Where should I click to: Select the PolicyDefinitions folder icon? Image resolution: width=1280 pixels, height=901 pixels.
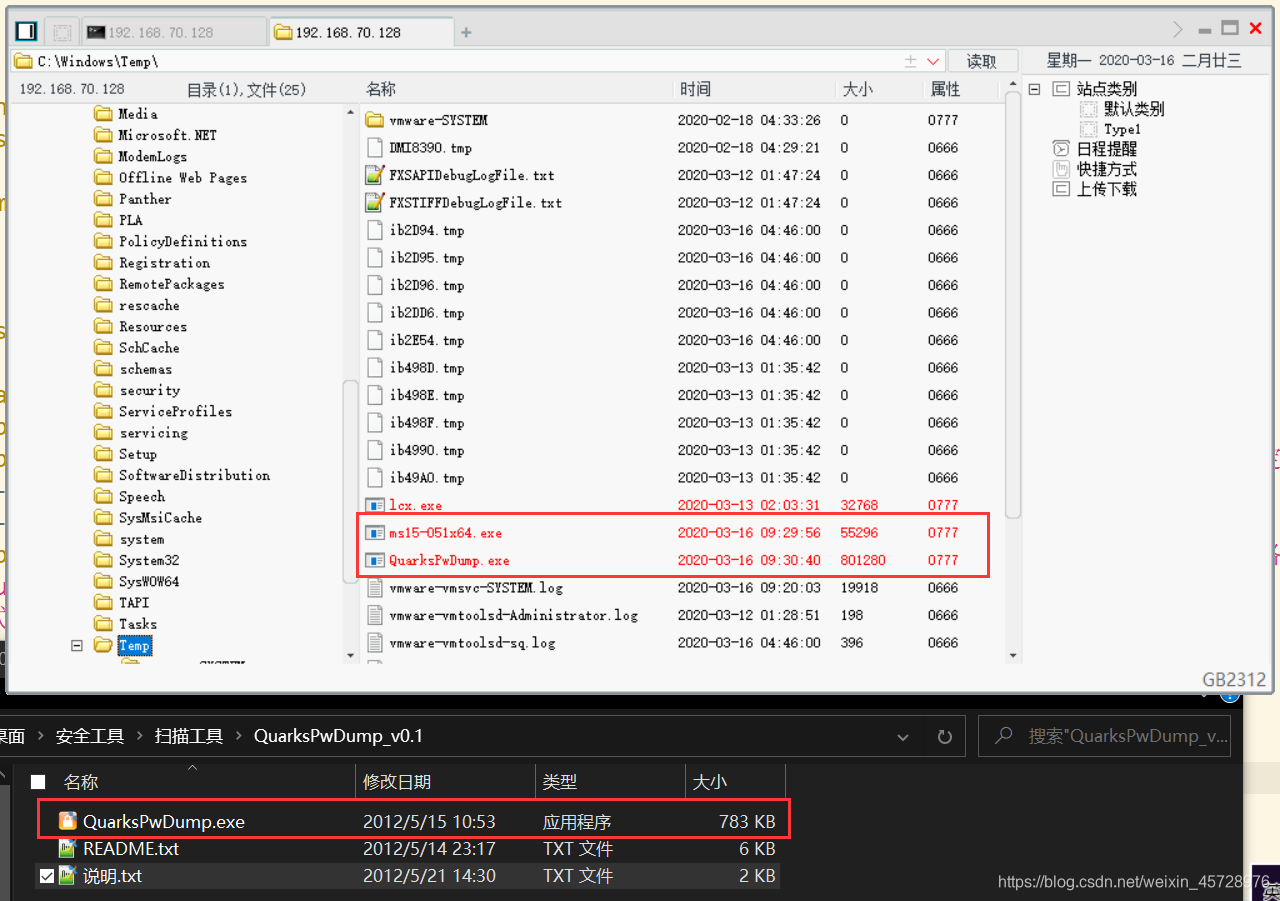(103, 241)
